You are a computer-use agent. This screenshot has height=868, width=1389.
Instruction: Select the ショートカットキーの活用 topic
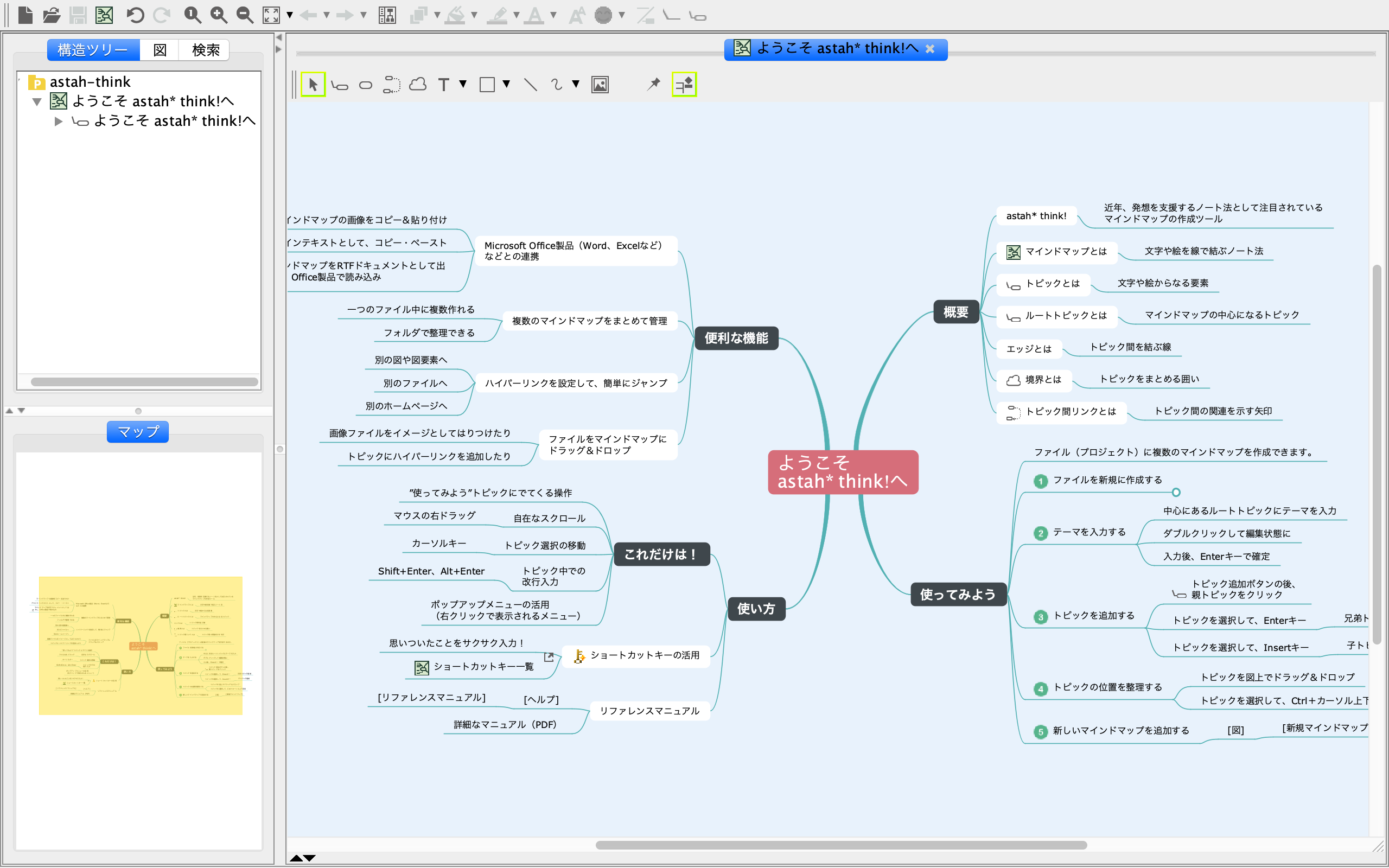click(636, 655)
